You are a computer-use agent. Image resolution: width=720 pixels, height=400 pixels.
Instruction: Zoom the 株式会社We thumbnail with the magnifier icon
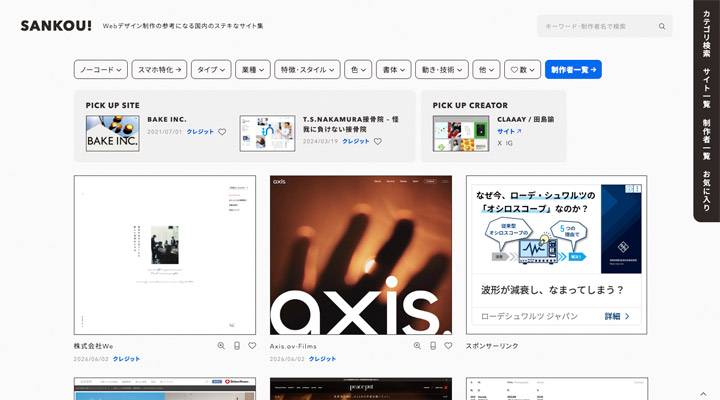[221, 346]
